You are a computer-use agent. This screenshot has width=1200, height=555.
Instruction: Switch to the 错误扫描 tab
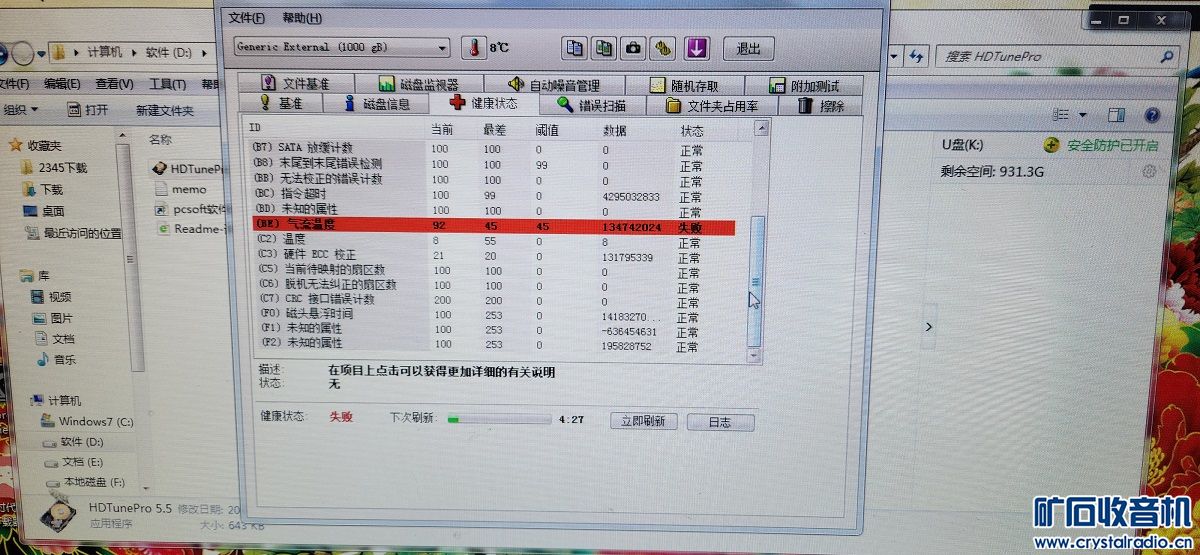pos(593,105)
